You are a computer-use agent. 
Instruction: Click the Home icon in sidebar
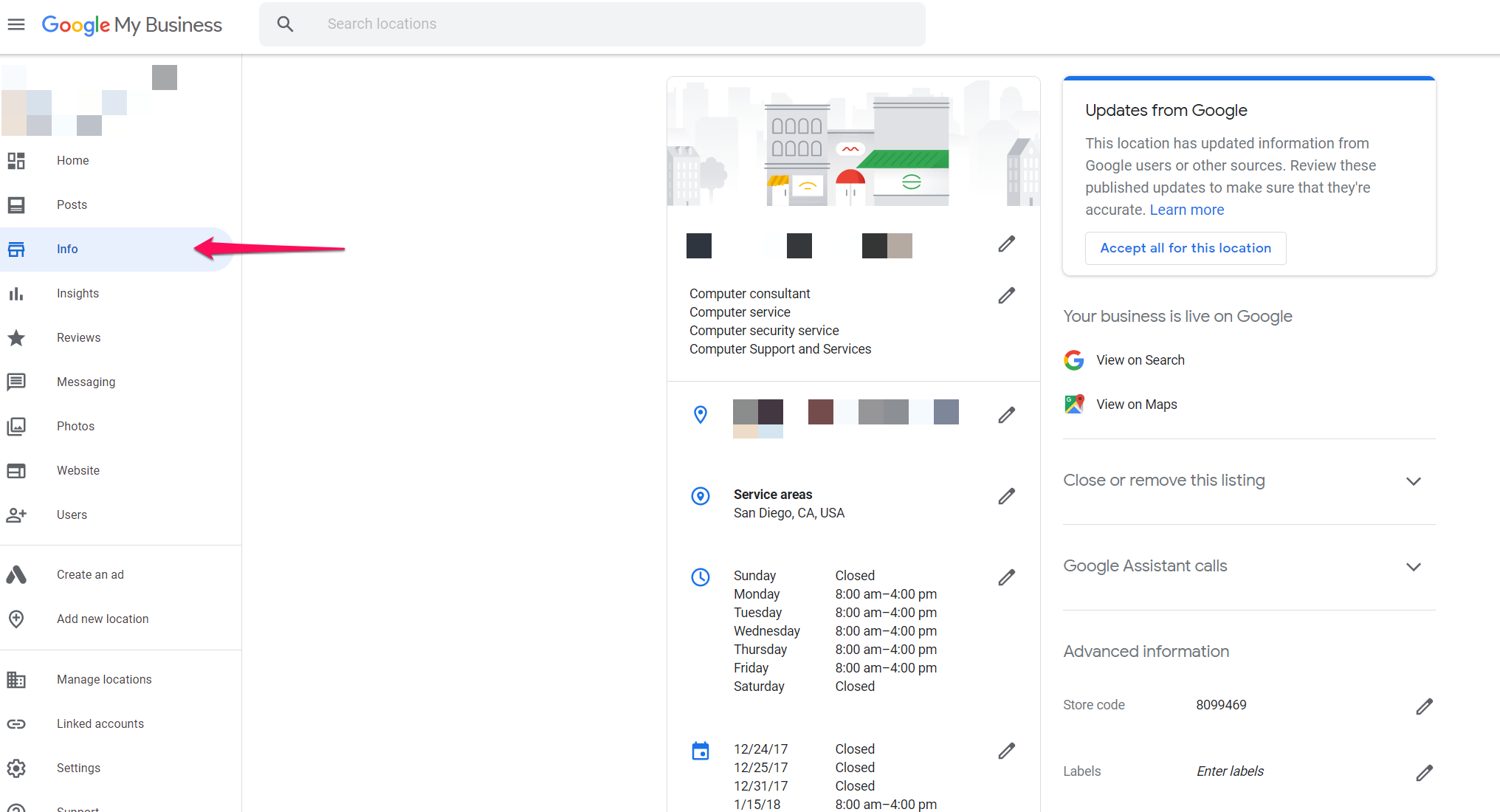(16, 160)
